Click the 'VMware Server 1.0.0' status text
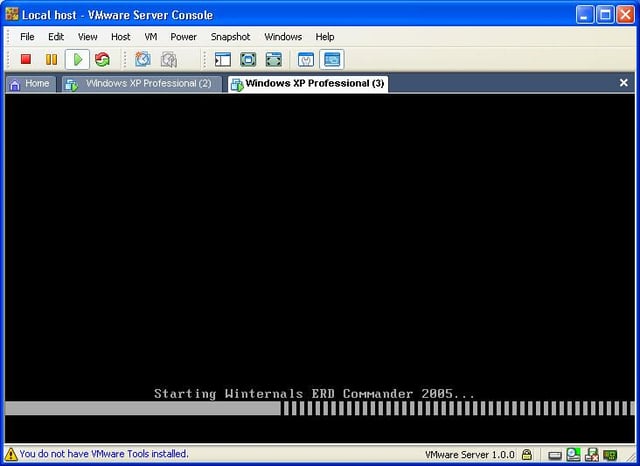Image resolution: width=640 pixels, height=466 pixels. (x=469, y=455)
